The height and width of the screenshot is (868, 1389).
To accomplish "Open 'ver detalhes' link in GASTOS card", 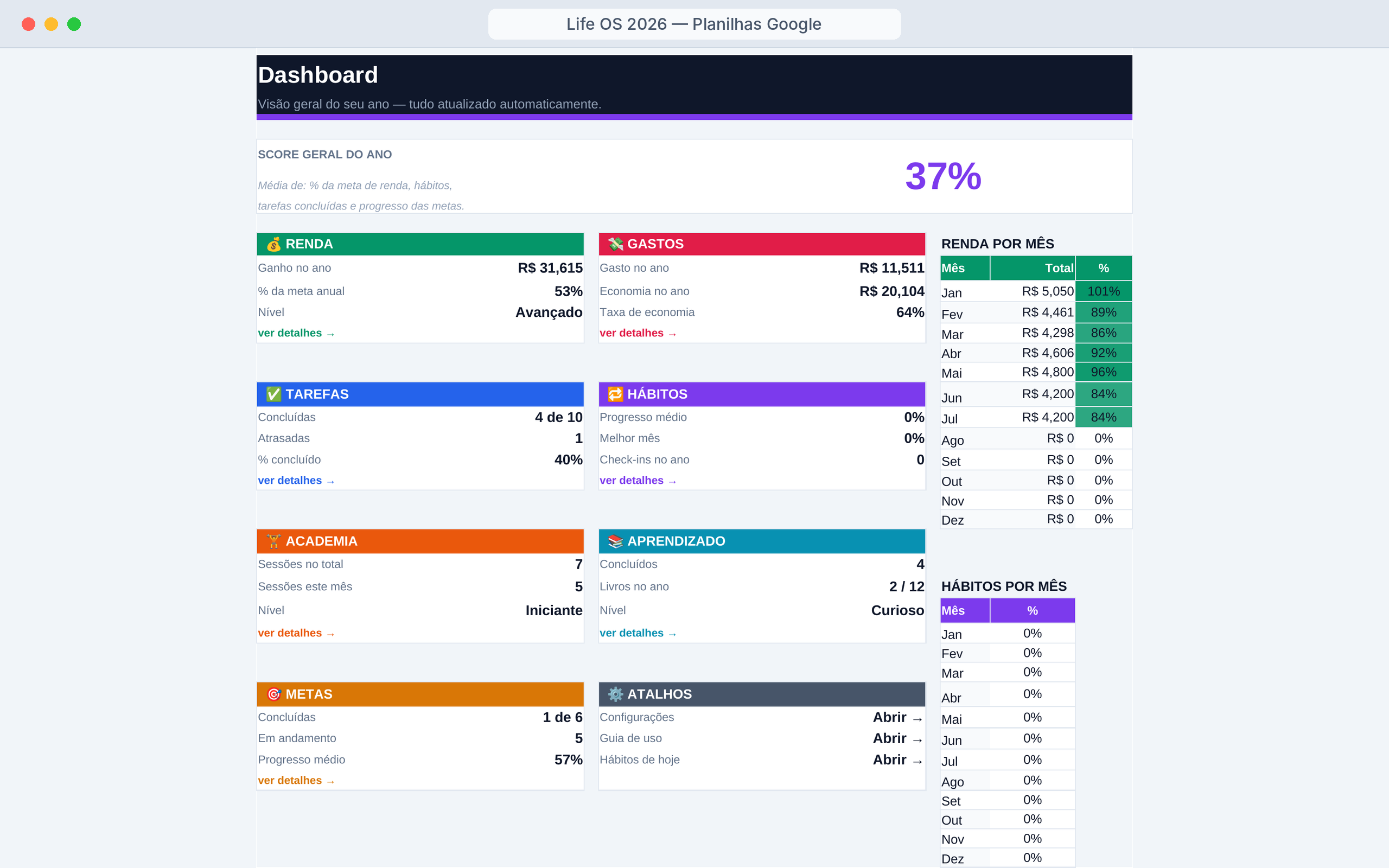I will [638, 333].
